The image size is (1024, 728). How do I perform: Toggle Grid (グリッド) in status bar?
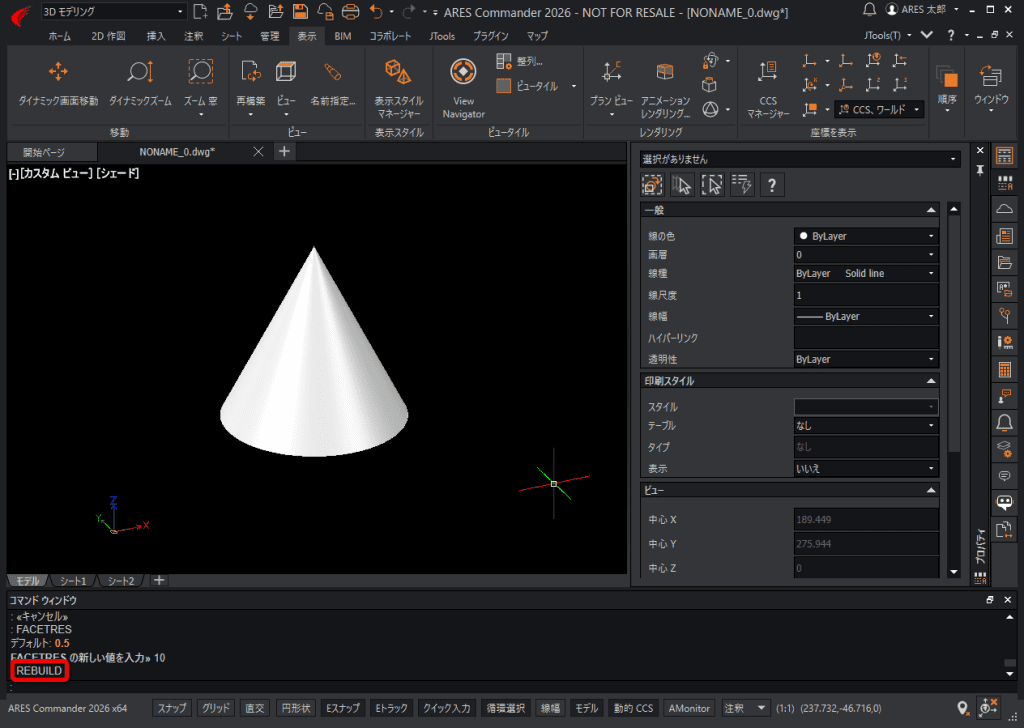[216, 708]
